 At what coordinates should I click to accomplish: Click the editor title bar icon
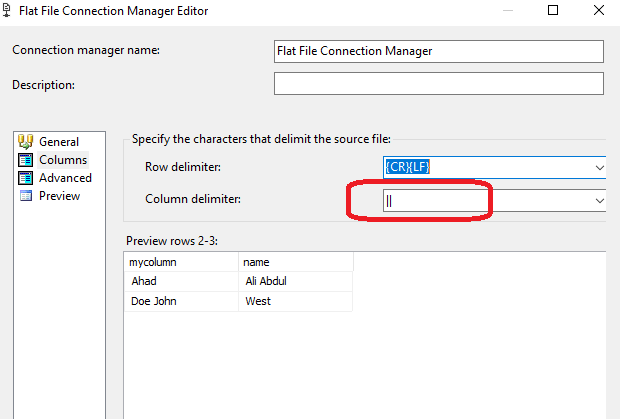tap(7, 10)
